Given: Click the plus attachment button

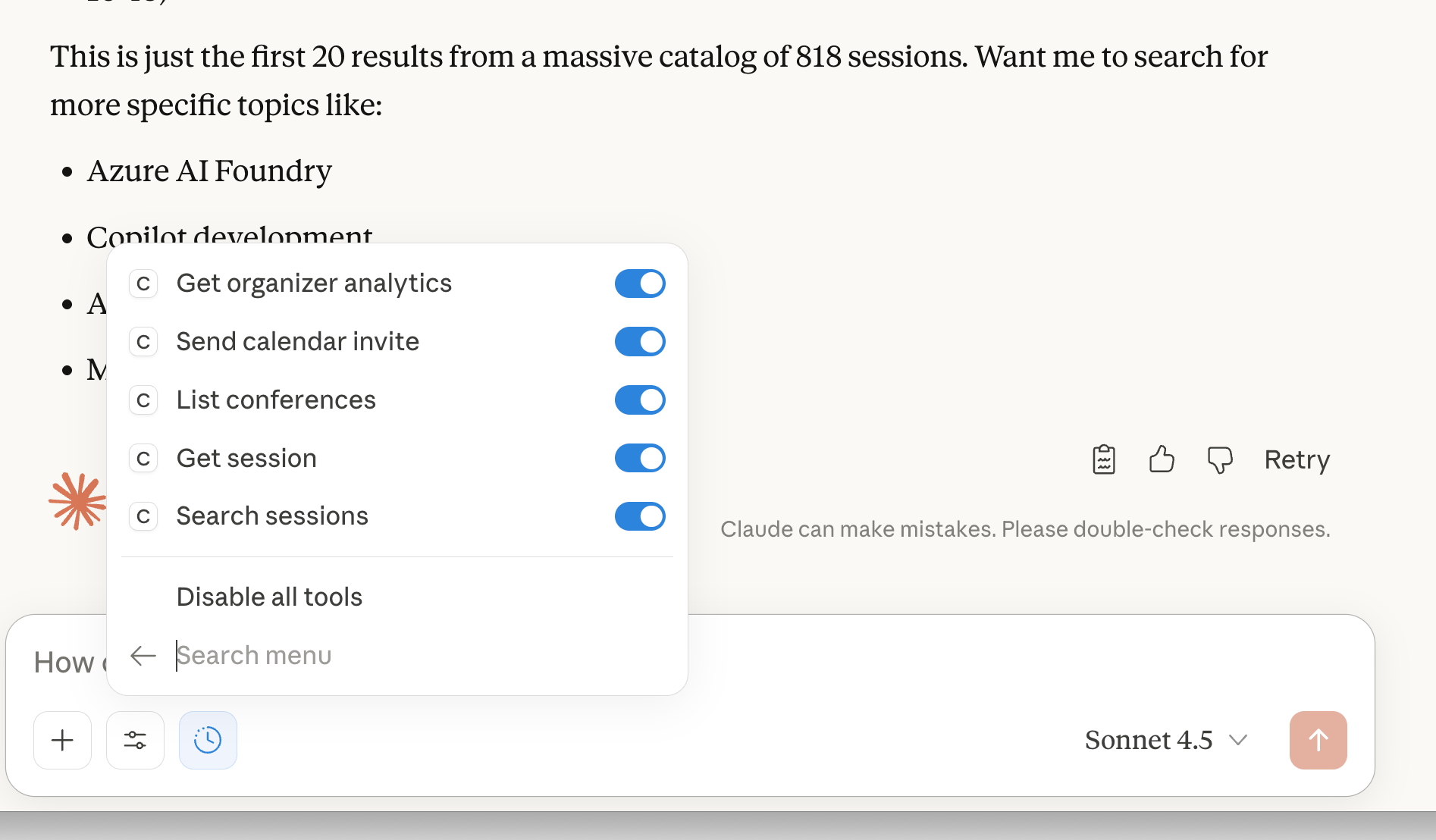Looking at the screenshot, I should pos(62,740).
